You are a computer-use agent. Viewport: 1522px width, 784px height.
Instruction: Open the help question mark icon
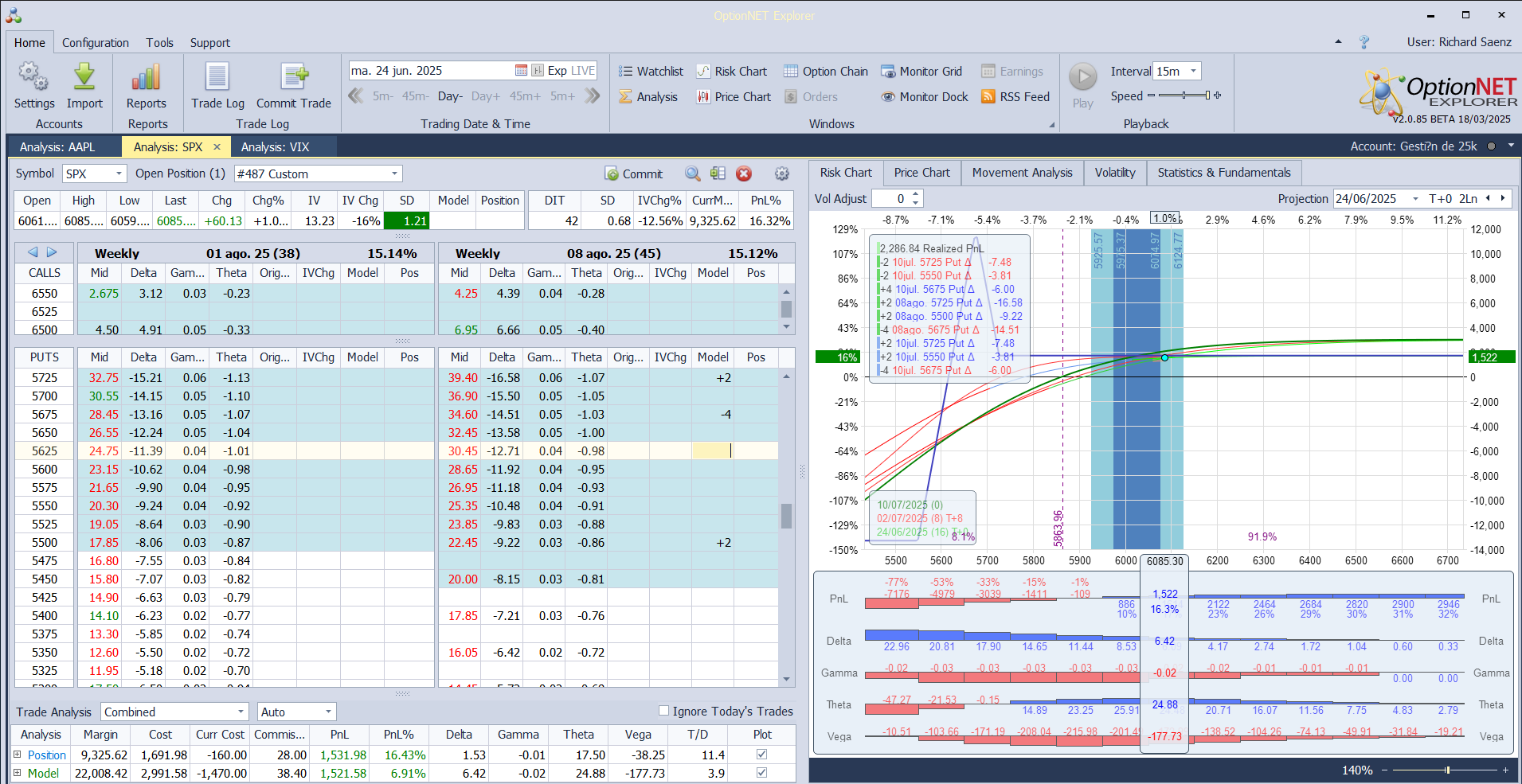[1364, 42]
